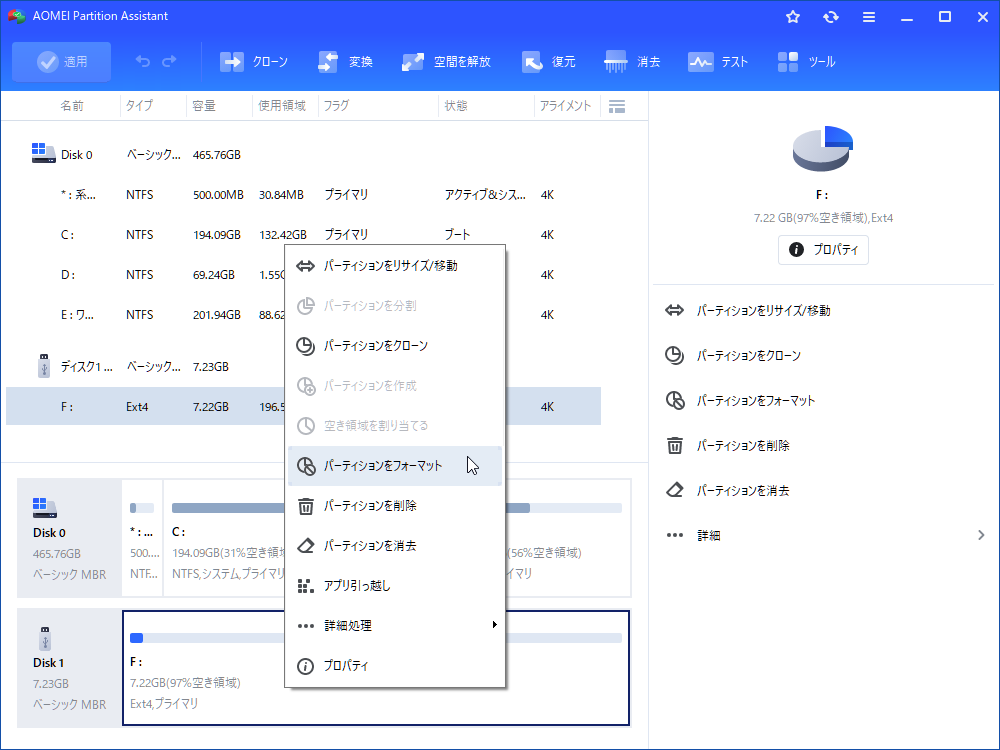This screenshot has height=750, width=1000.
Task: Expand 詳細処理 submenu in context menu
Action: click(x=396, y=626)
